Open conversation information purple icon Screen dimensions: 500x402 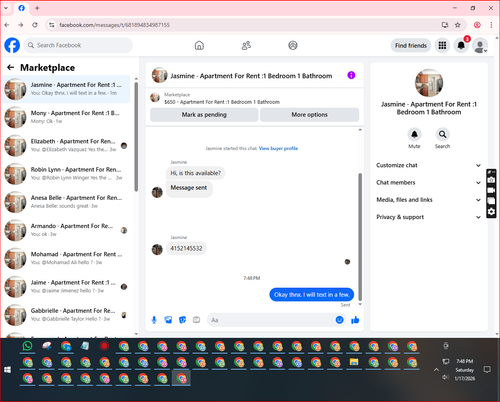pyautogui.click(x=351, y=75)
